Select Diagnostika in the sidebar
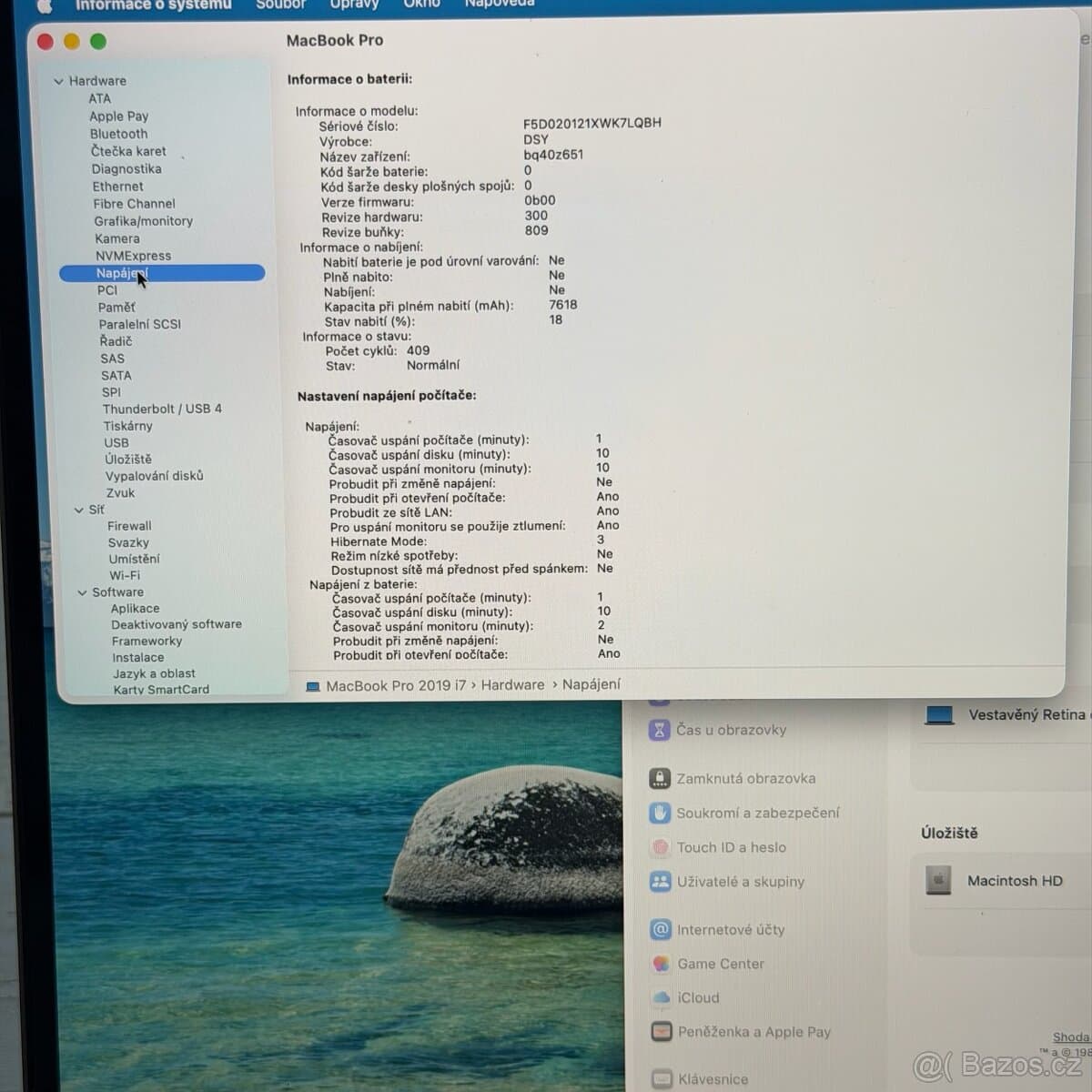1092x1092 pixels. coord(126,169)
